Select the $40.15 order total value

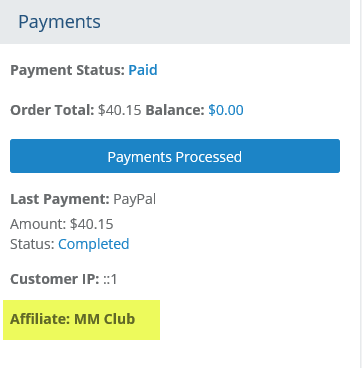120,110
